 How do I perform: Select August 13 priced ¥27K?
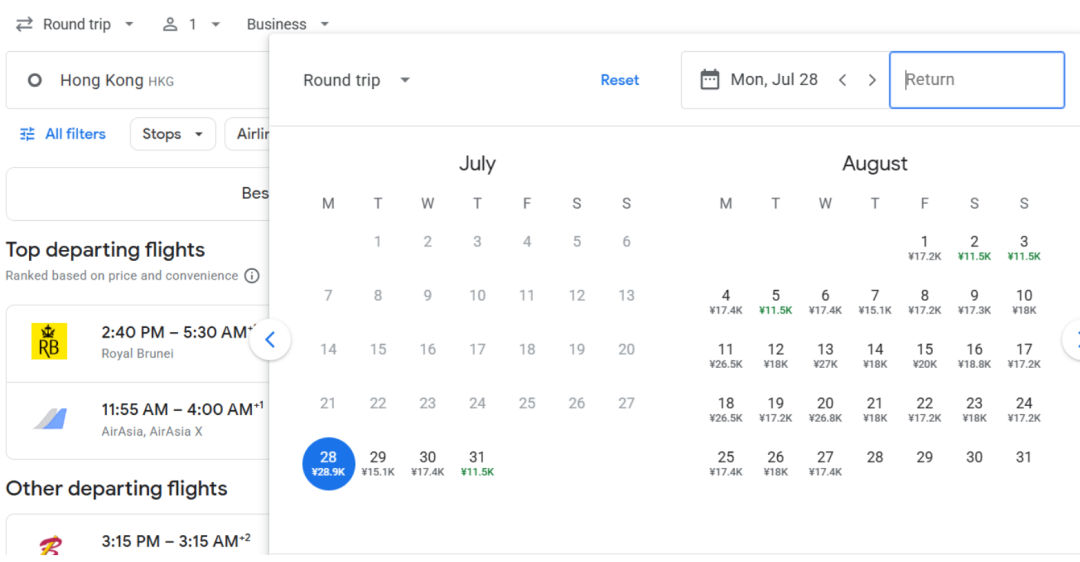point(825,355)
